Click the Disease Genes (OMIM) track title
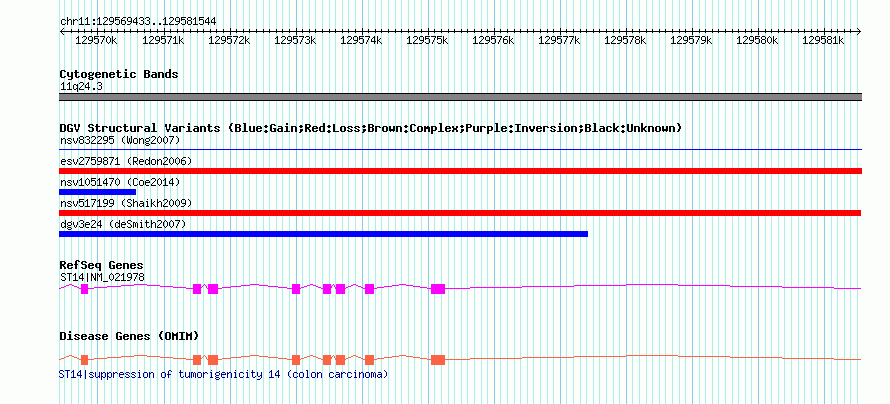This screenshot has width=890, height=404. [x=129, y=336]
